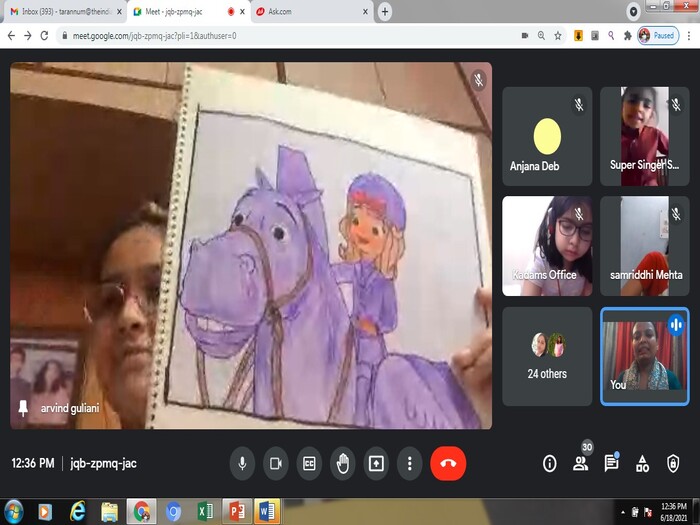This screenshot has width=700, height=525.
Task: Open the Present now screen share button
Action: point(376,463)
